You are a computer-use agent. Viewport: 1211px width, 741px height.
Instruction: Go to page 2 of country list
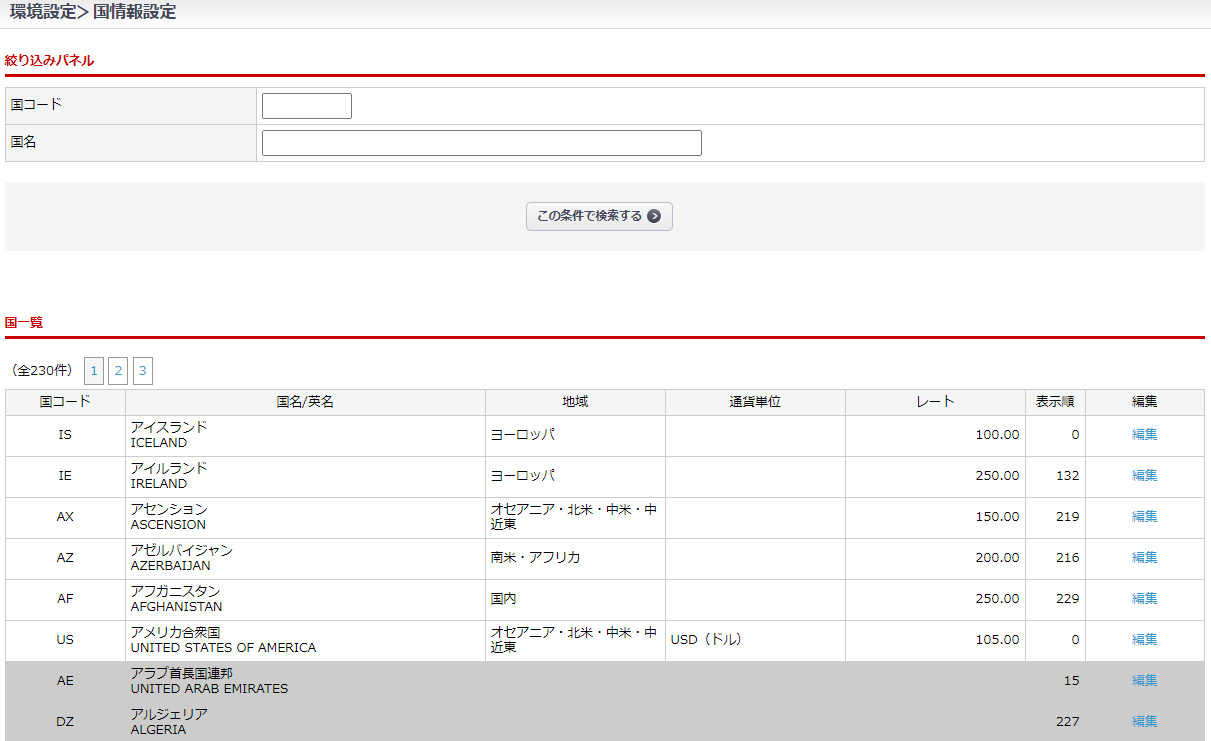[118, 371]
